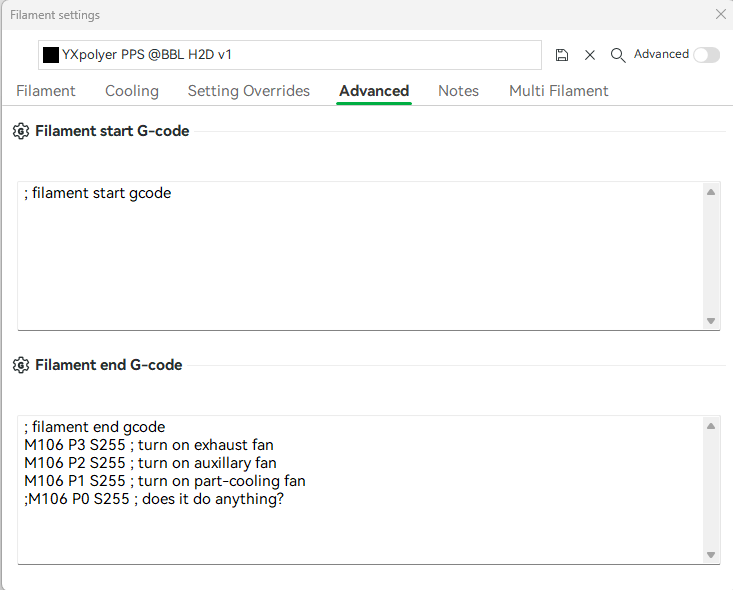Click the up arrow of start G-code scrollbar
733x590 pixels.
click(711, 192)
